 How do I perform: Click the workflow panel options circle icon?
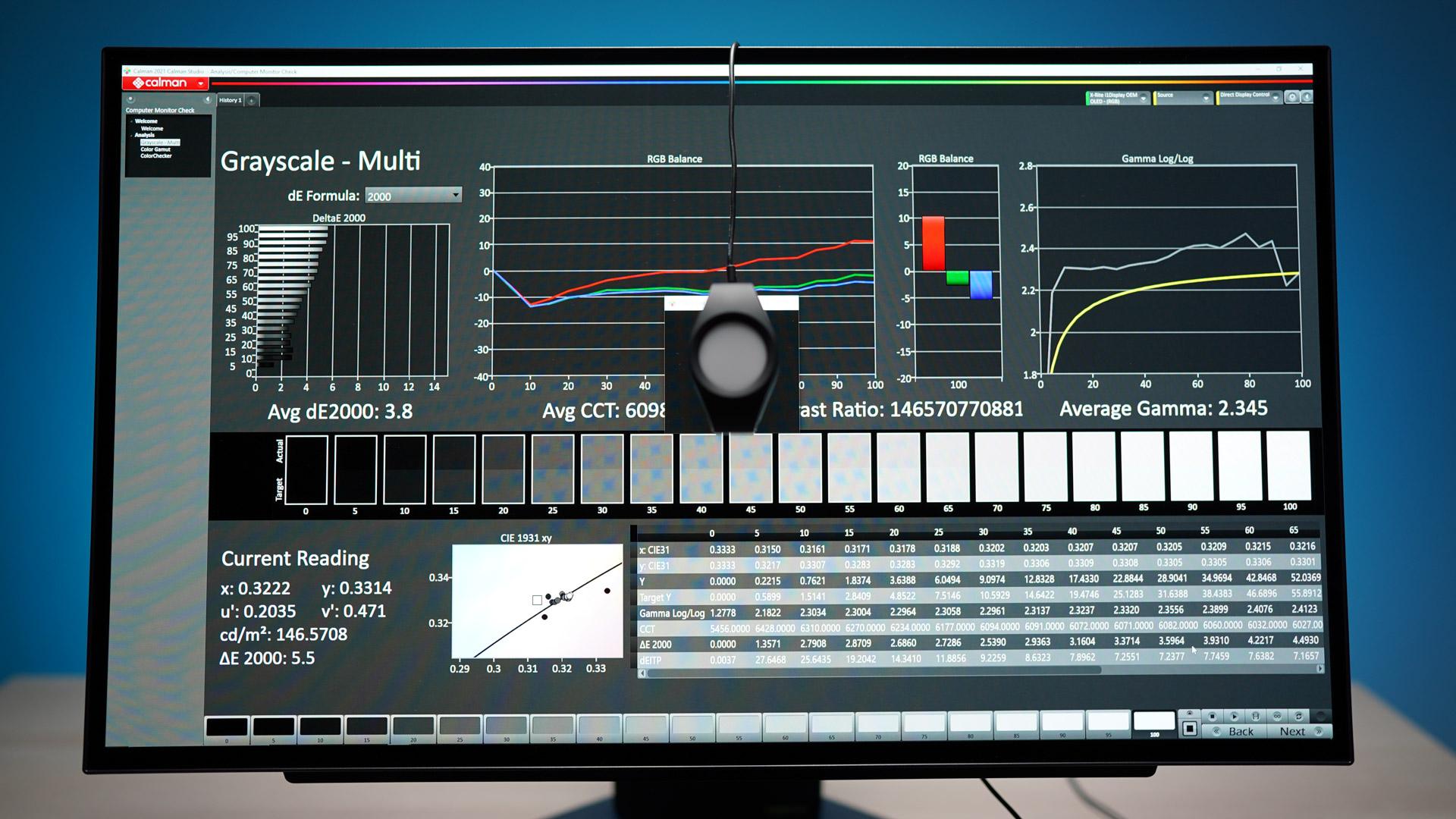130,99
